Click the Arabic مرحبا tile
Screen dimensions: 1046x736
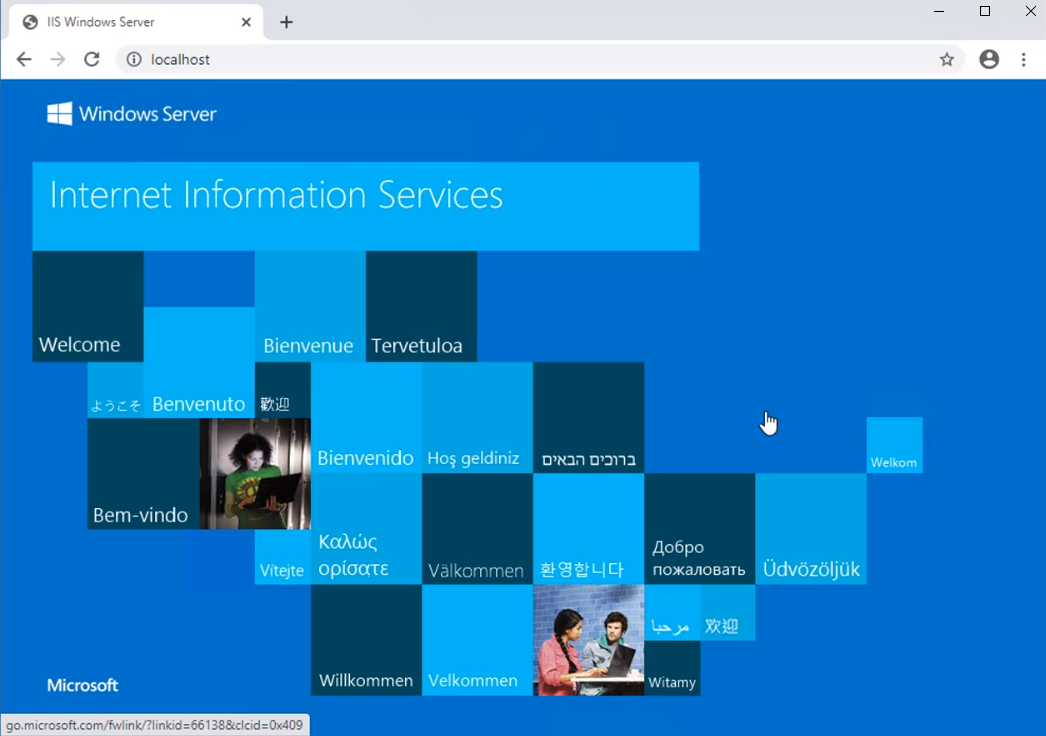(x=672, y=613)
